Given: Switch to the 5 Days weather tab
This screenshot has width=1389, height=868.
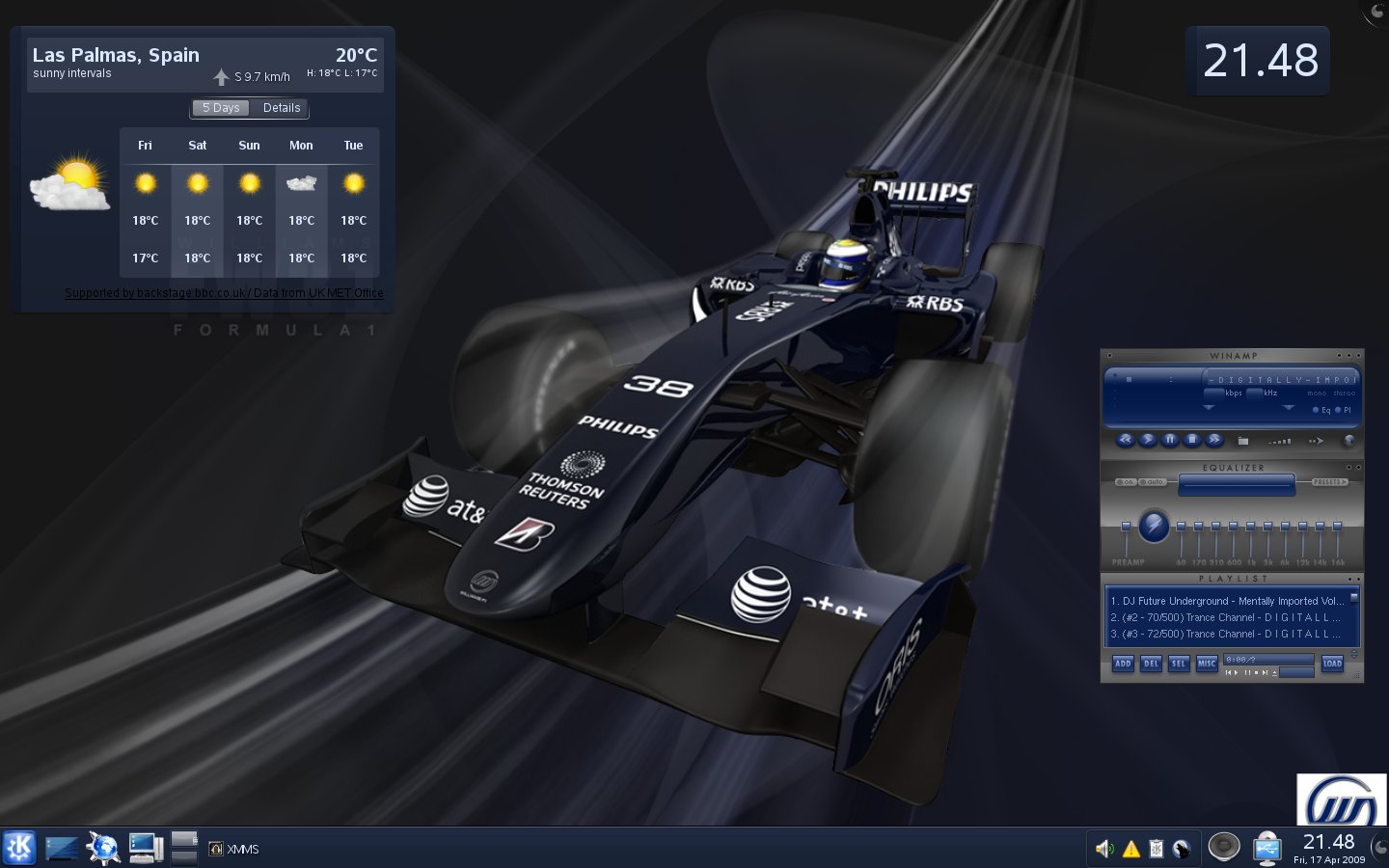Looking at the screenshot, I should (221, 108).
